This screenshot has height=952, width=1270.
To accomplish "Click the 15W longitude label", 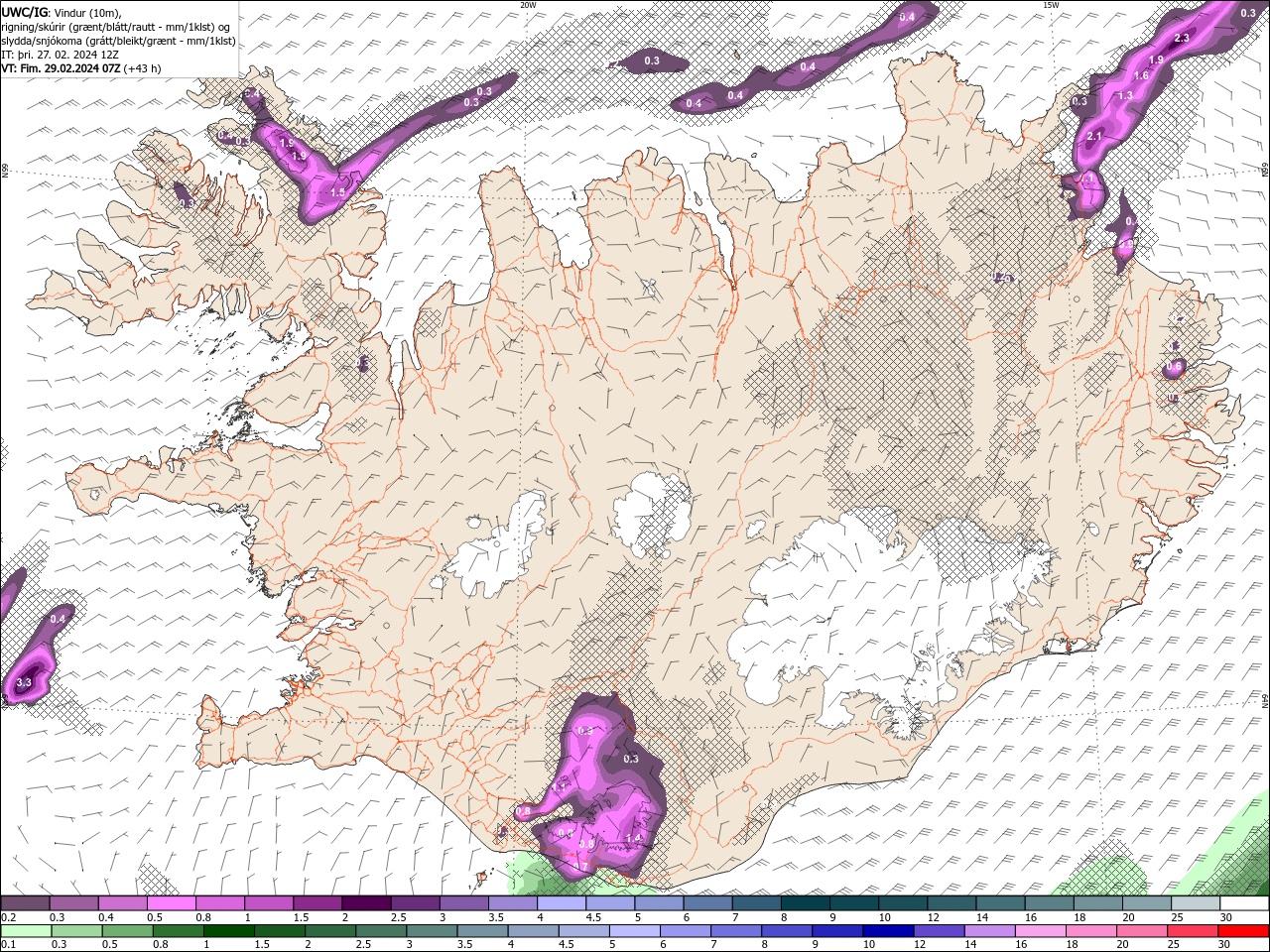I will (1051, 5).
